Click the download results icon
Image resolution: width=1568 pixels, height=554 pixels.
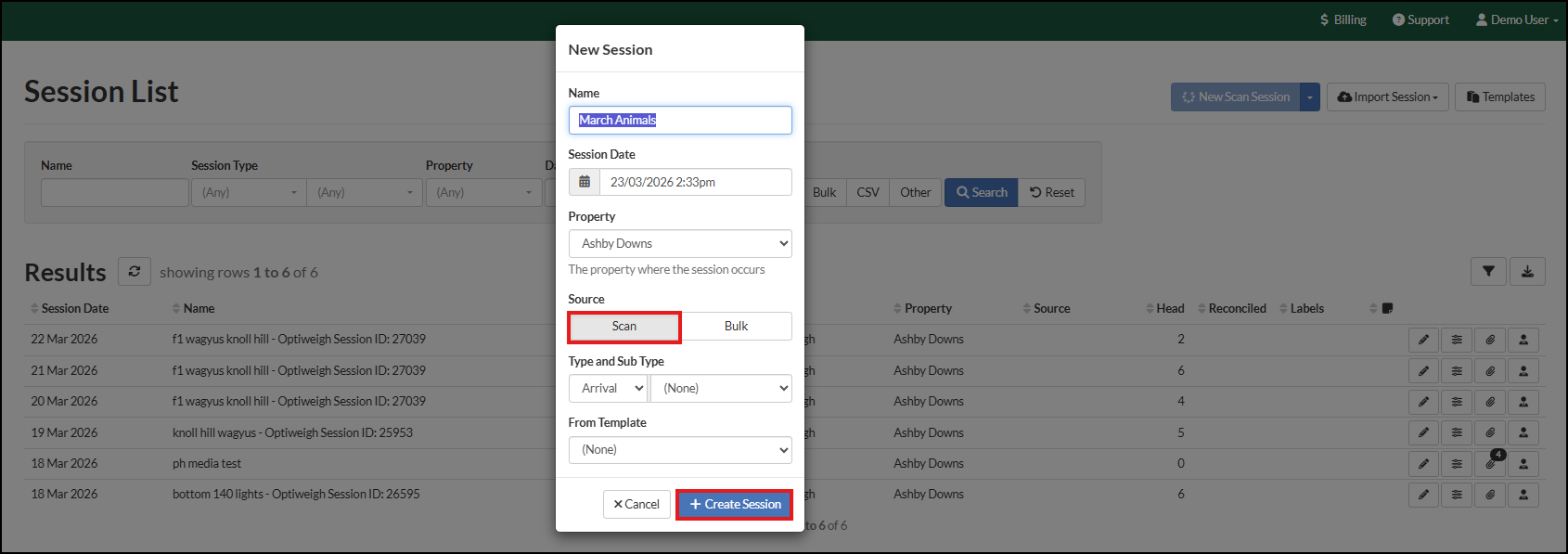(x=1527, y=272)
